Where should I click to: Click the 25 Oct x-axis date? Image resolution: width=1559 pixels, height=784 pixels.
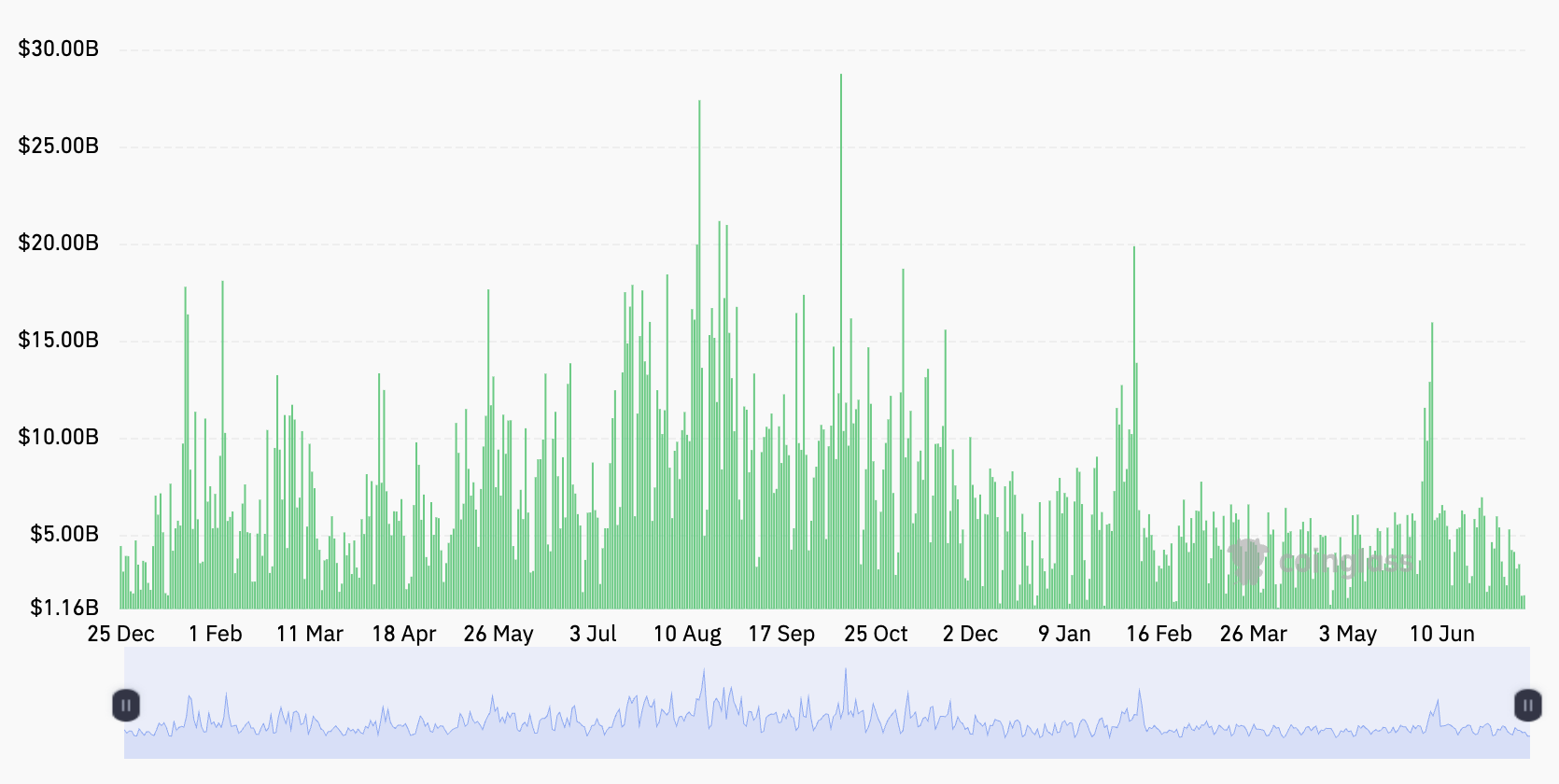[x=876, y=634]
